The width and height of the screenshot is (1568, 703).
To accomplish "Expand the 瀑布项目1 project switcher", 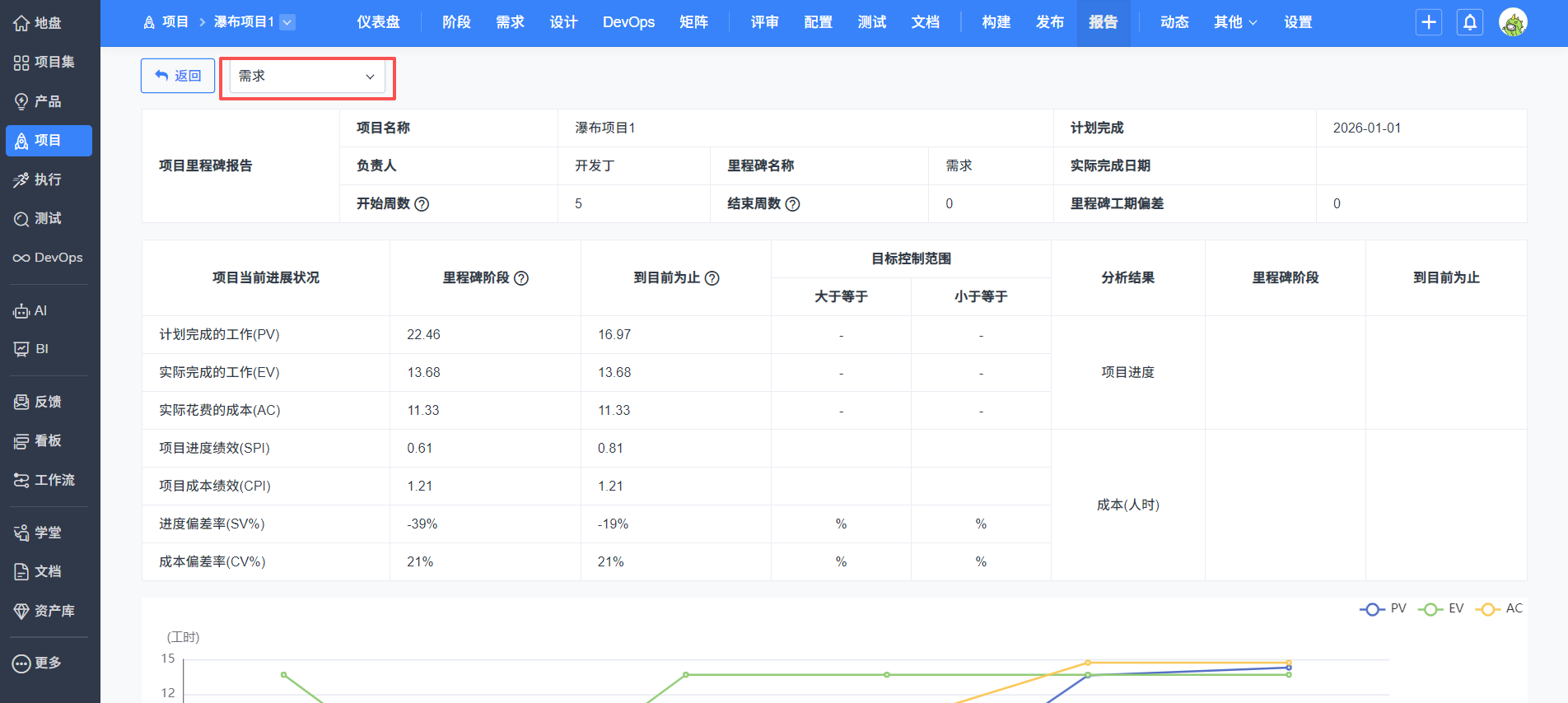I will tap(287, 22).
